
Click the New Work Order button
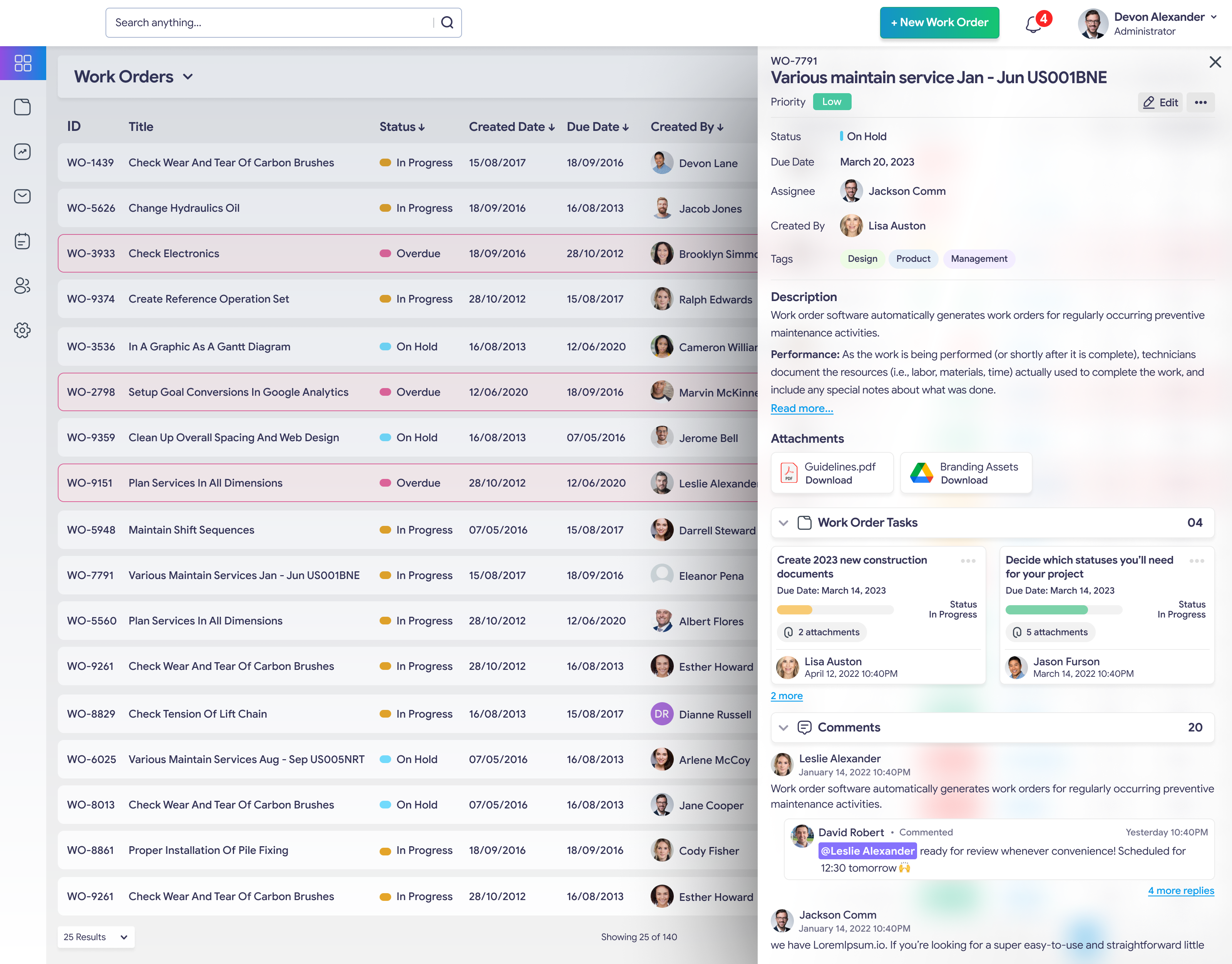click(x=939, y=23)
